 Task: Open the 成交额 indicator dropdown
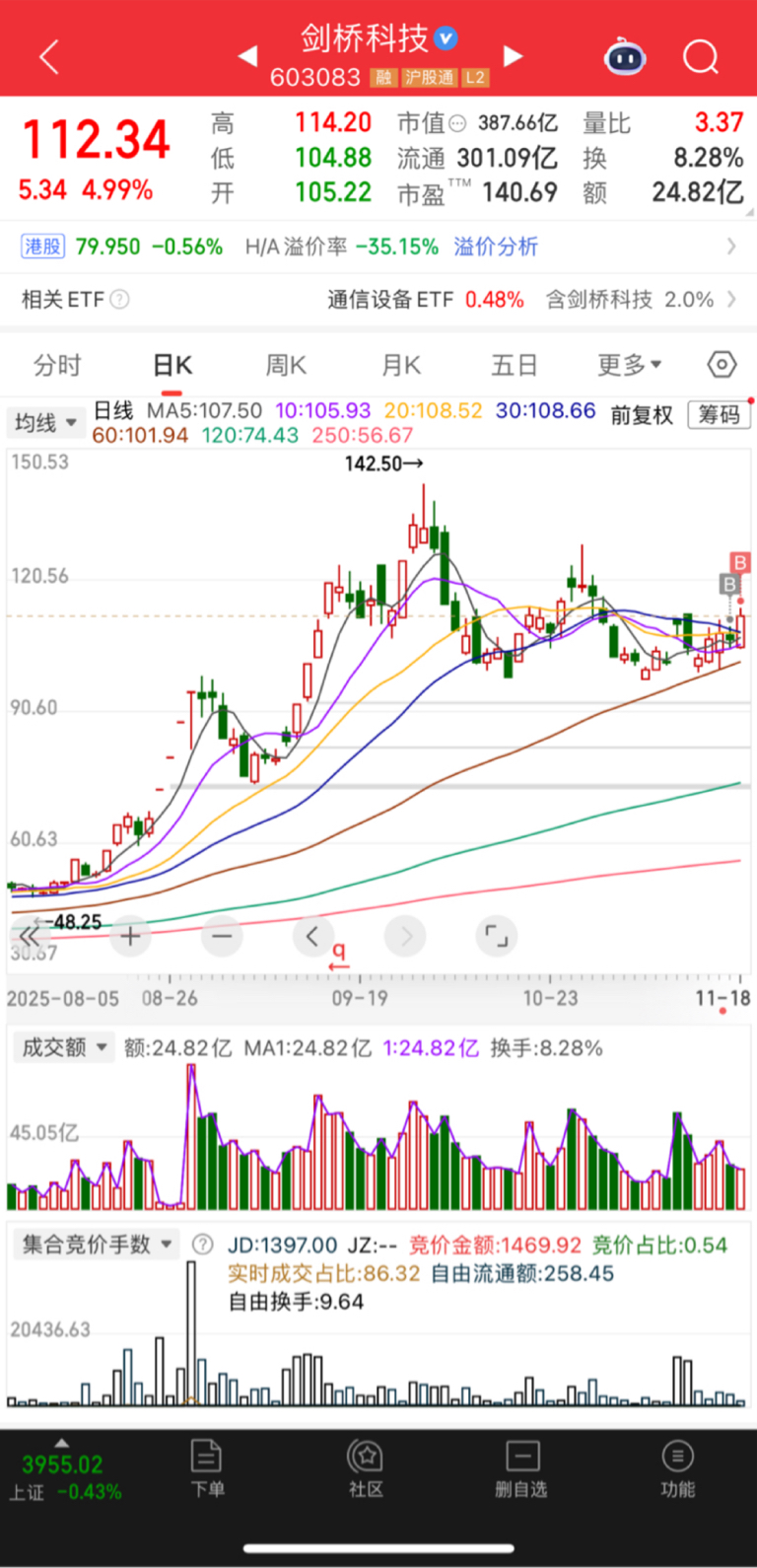point(63,1047)
